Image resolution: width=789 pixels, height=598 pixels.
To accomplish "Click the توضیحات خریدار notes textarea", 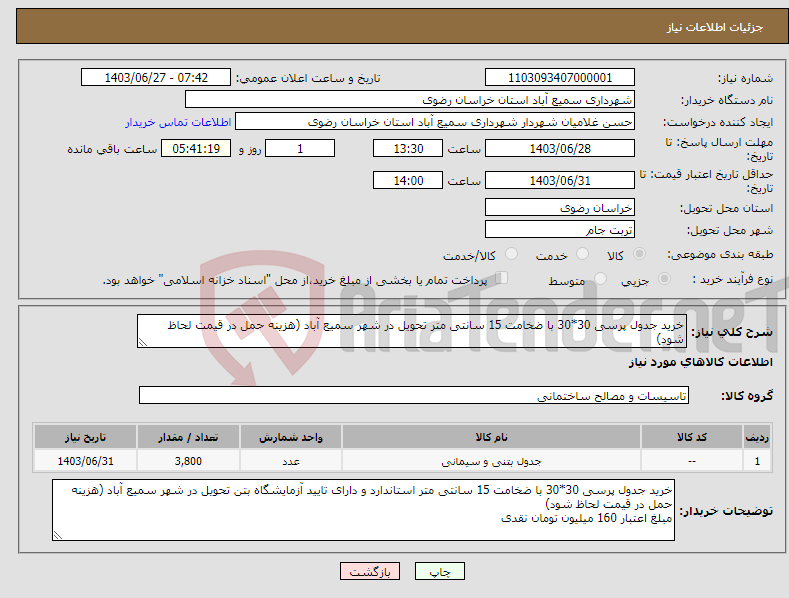I will click(x=363, y=510).
